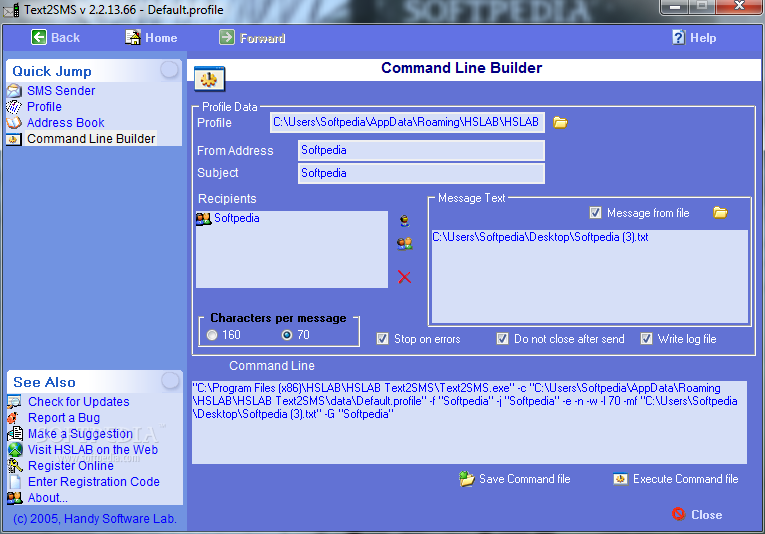Collapse the Quick Jump panel
The width and height of the screenshot is (765, 534).
pos(169,70)
